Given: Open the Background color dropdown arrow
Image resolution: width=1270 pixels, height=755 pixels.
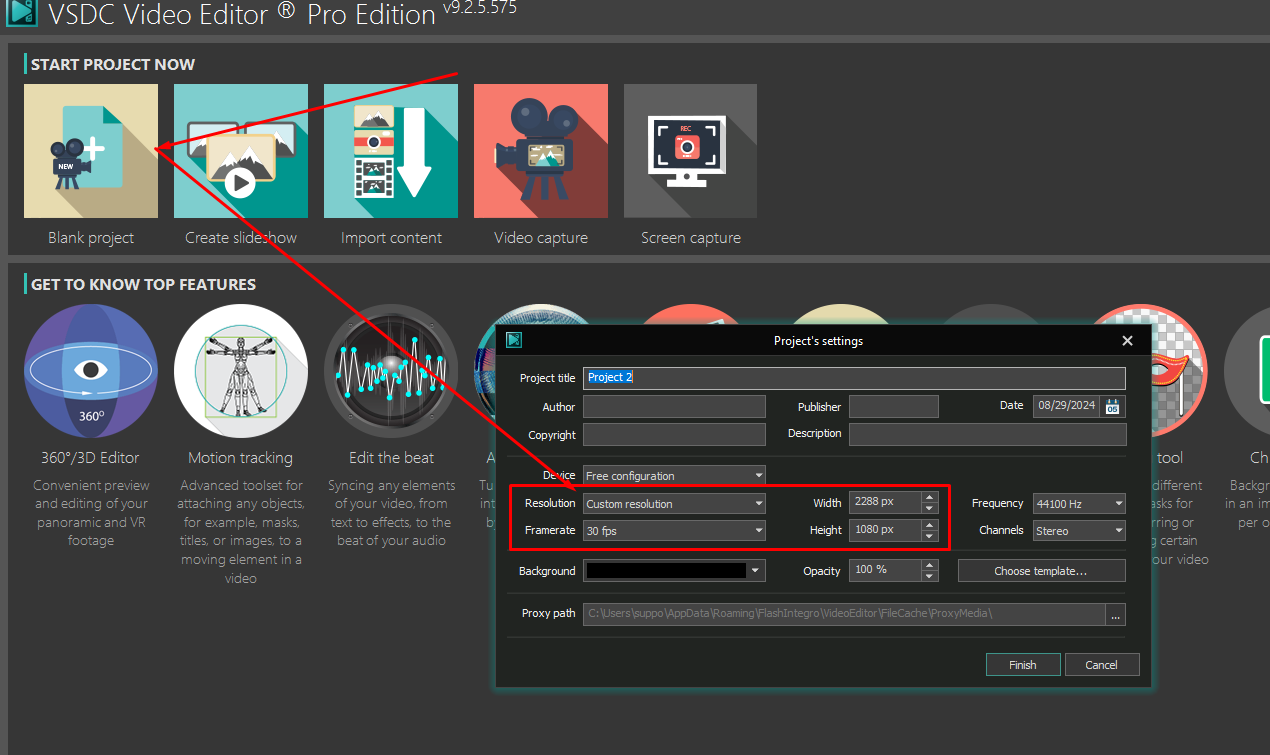Looking at the screenshot, I should click(757, 571).
